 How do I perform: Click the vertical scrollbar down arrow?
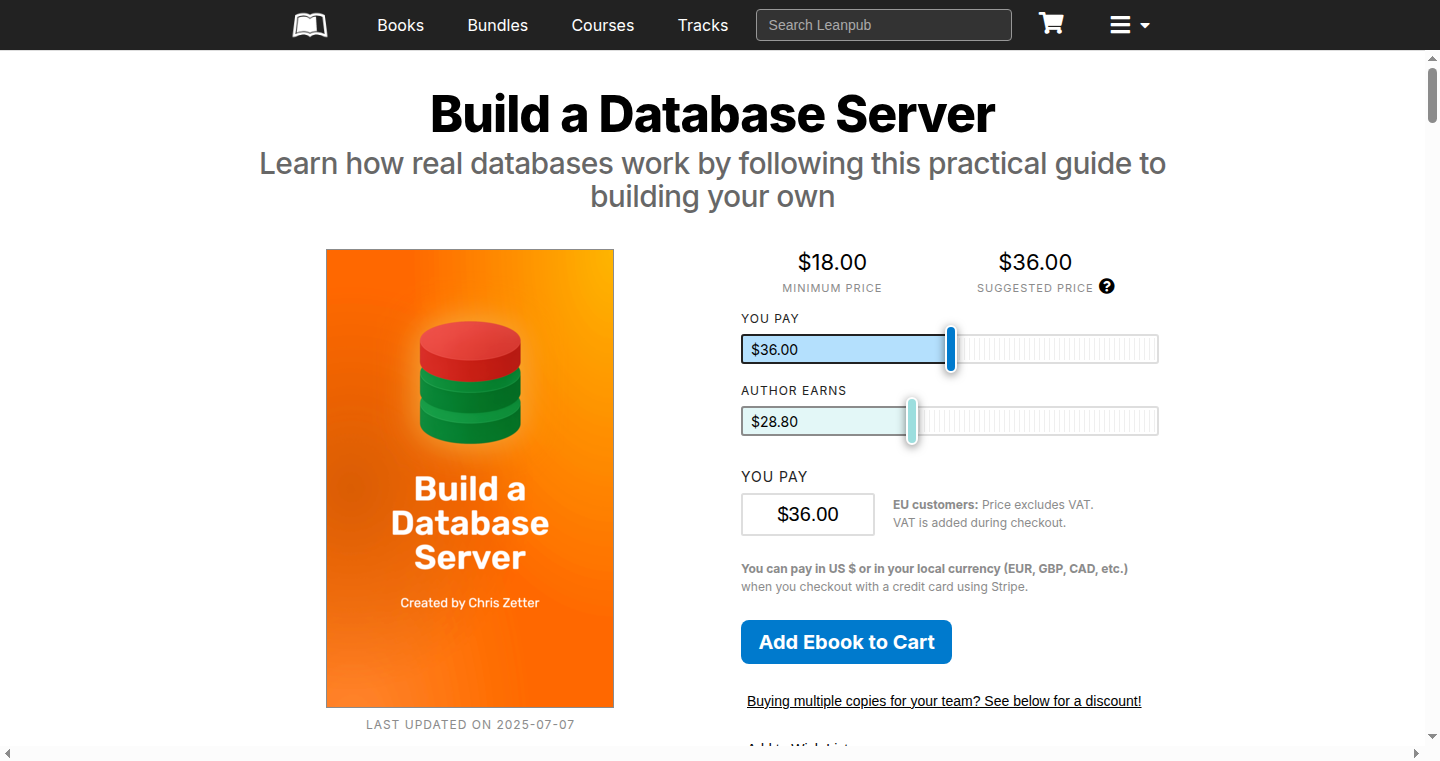(1432, 737)
